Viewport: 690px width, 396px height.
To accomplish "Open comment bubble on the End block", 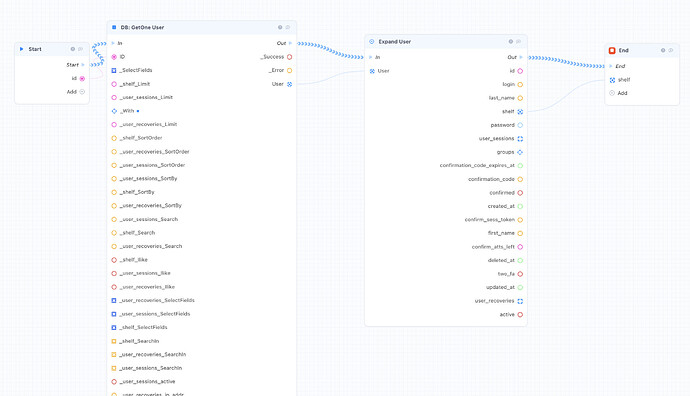I will (671, 50).
